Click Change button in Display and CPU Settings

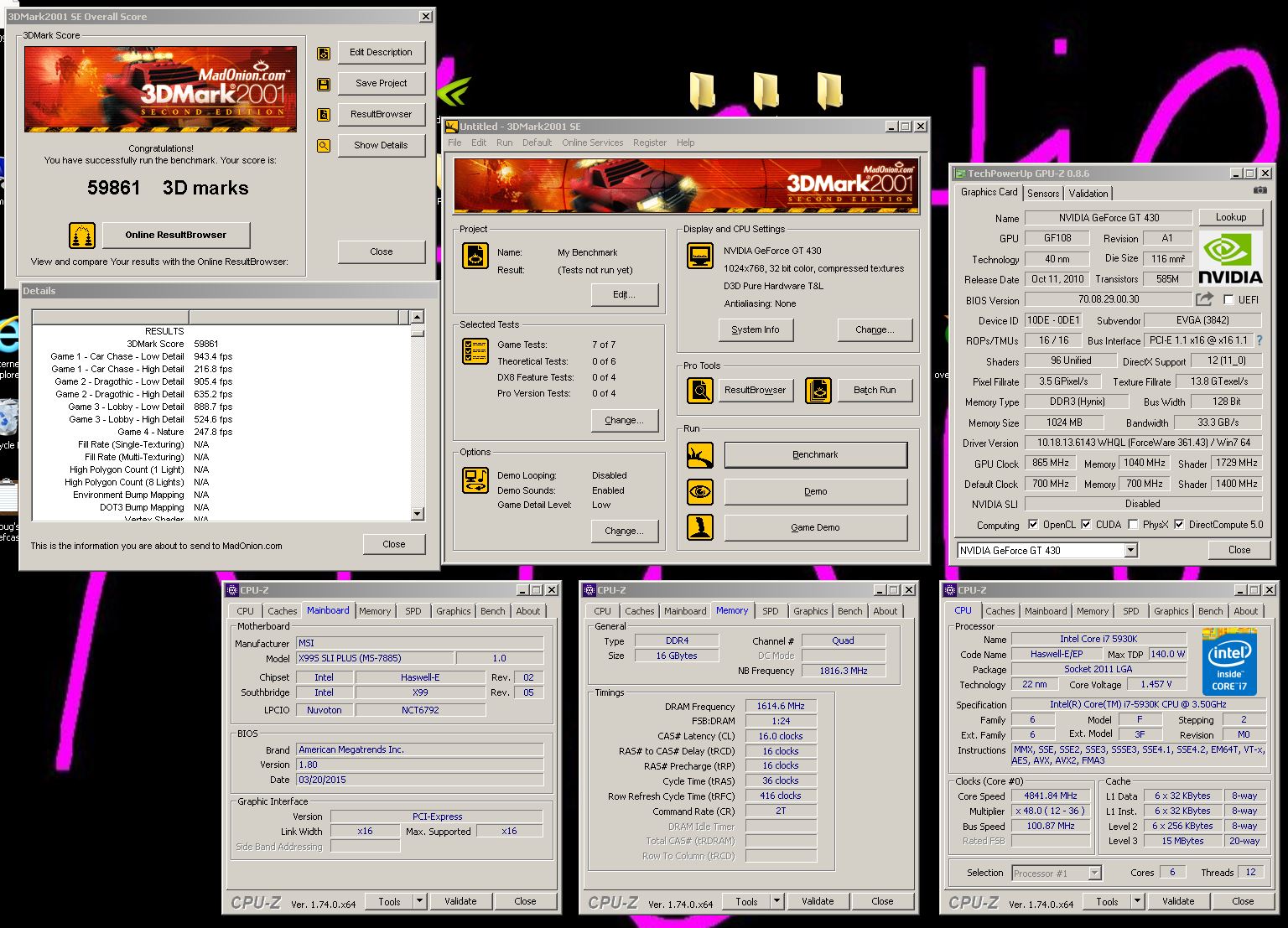click(874, 330)
